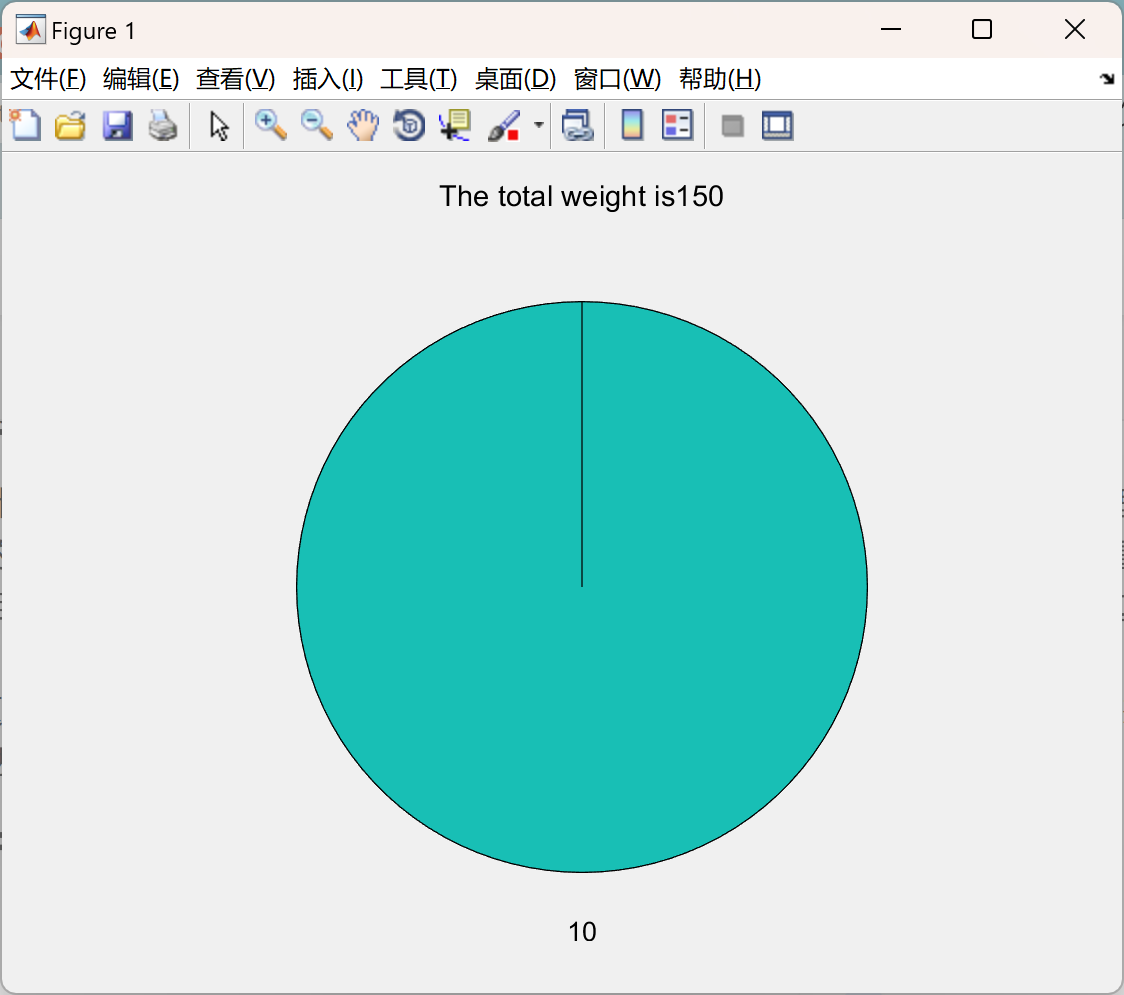Open the 文件(F) menu
Viewport: 1124px width, 995px height.
(48, 79)
